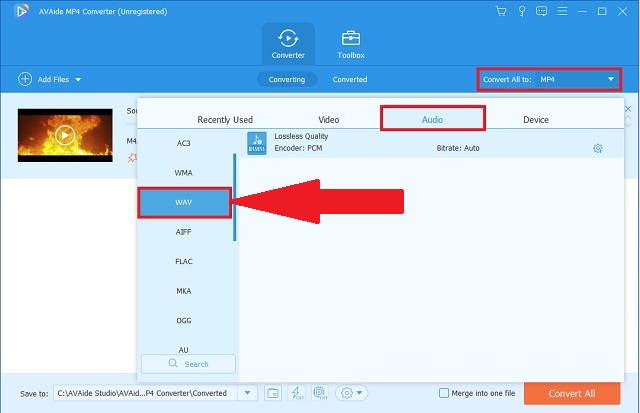Click the Convert All button
The image size is (640, 413).
[572, 393]
